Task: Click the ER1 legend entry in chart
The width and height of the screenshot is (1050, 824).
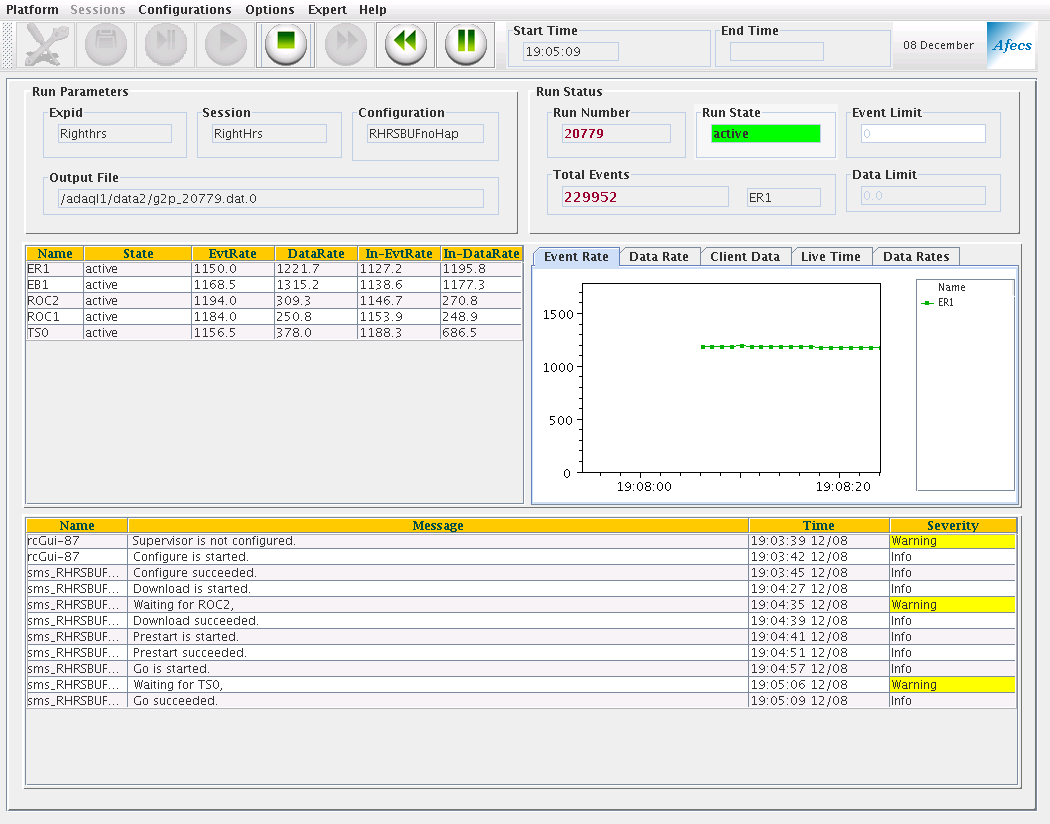Action: pos(938,303)
